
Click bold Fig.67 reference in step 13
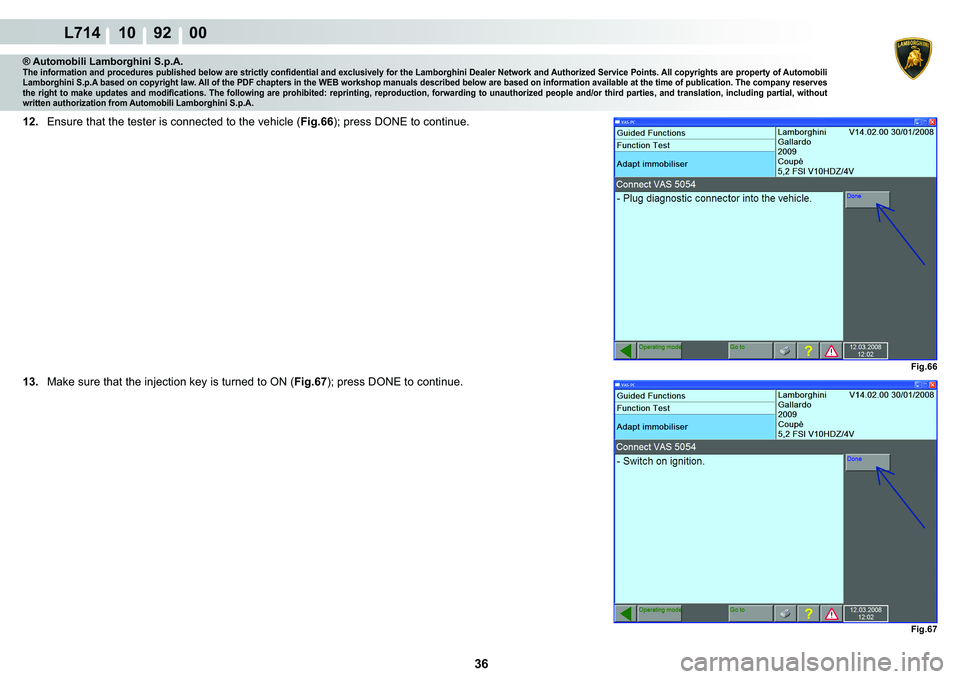[x=310, y=382]
